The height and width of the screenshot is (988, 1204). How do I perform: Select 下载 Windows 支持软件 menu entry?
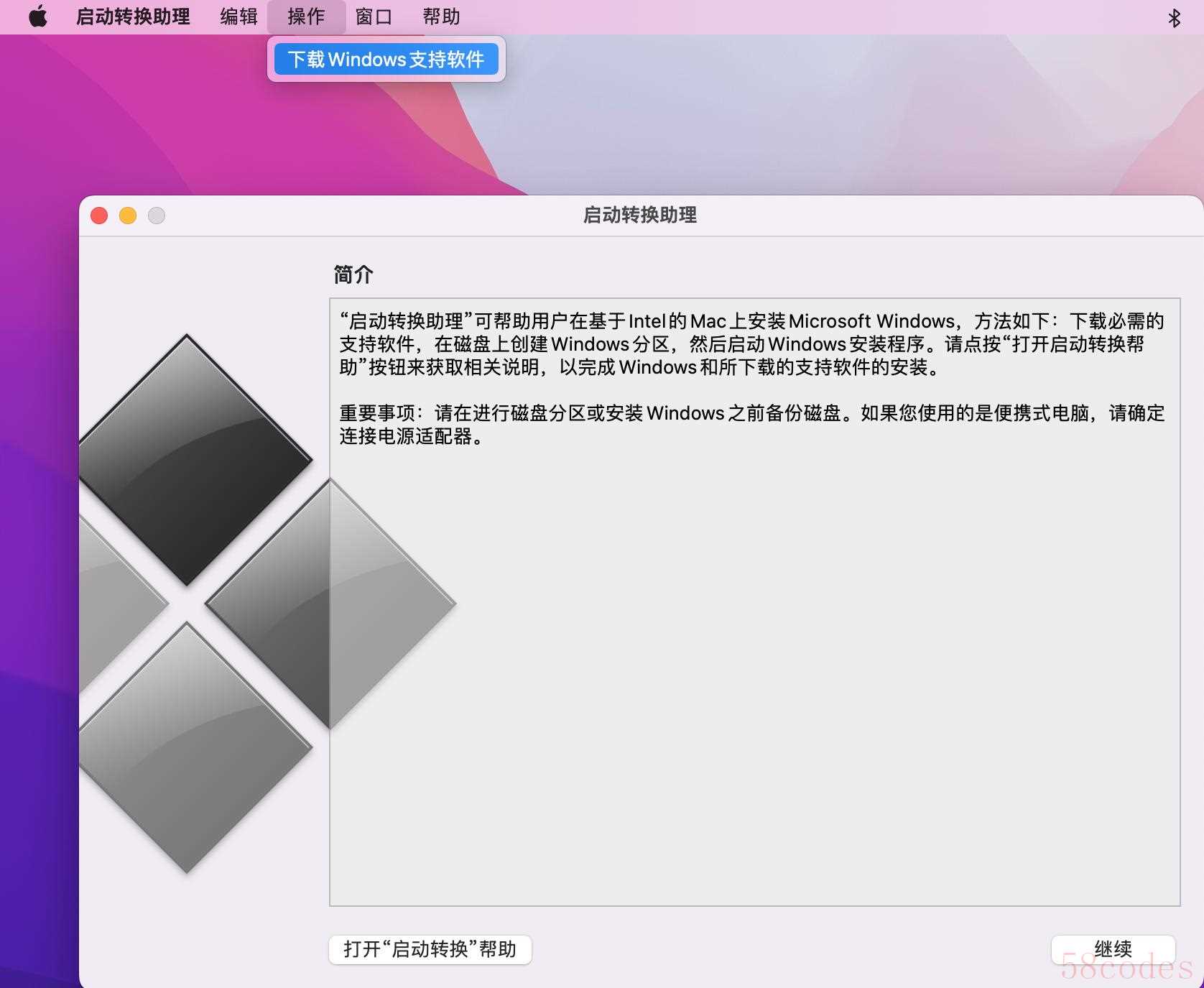(x=386, y=59)
